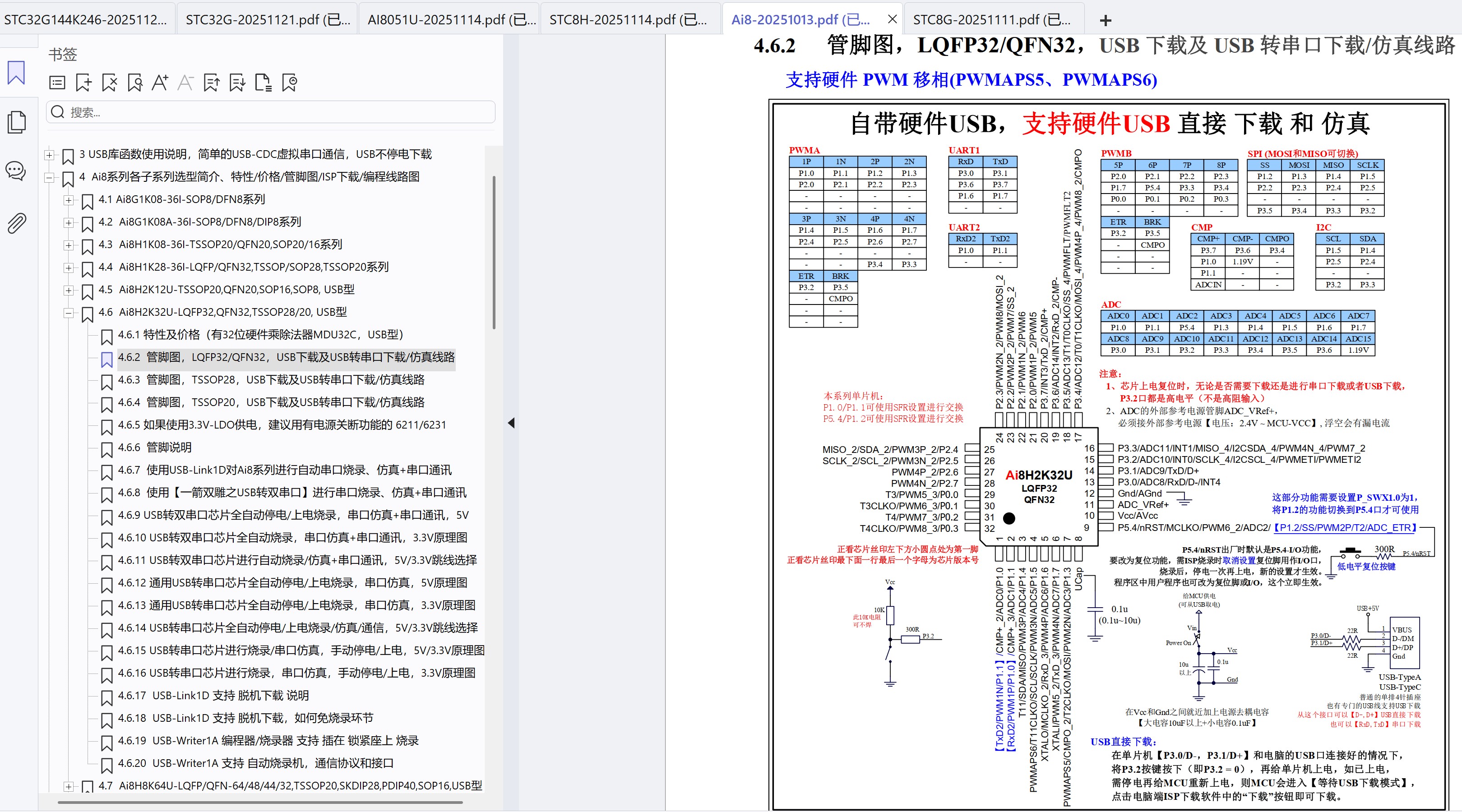Toggle the bookmarks panel via sidebar bookmark icon
The height and width of the screenshot is (812, 1462).
[x=16, y=73]
